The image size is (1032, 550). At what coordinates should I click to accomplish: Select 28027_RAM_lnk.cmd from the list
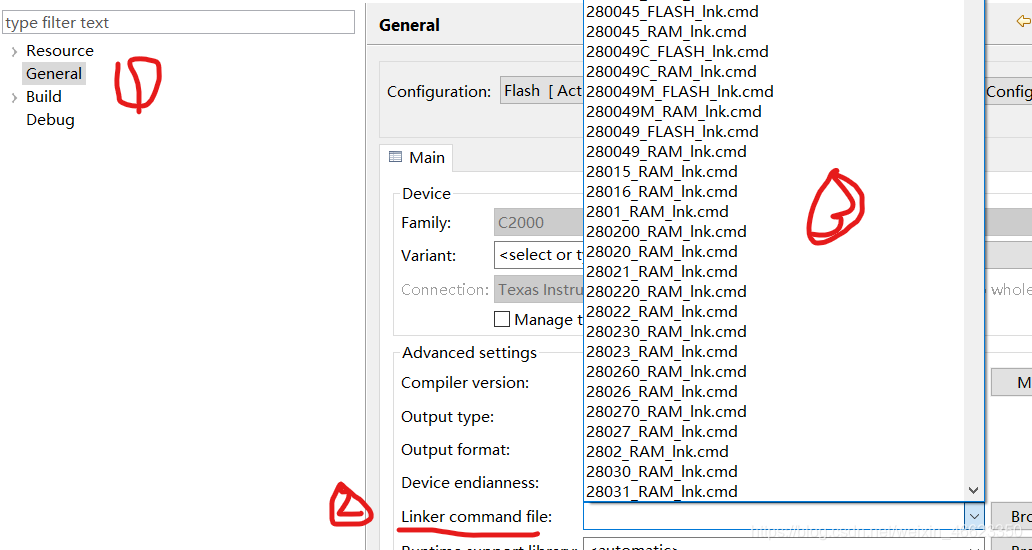pos(661,432)
